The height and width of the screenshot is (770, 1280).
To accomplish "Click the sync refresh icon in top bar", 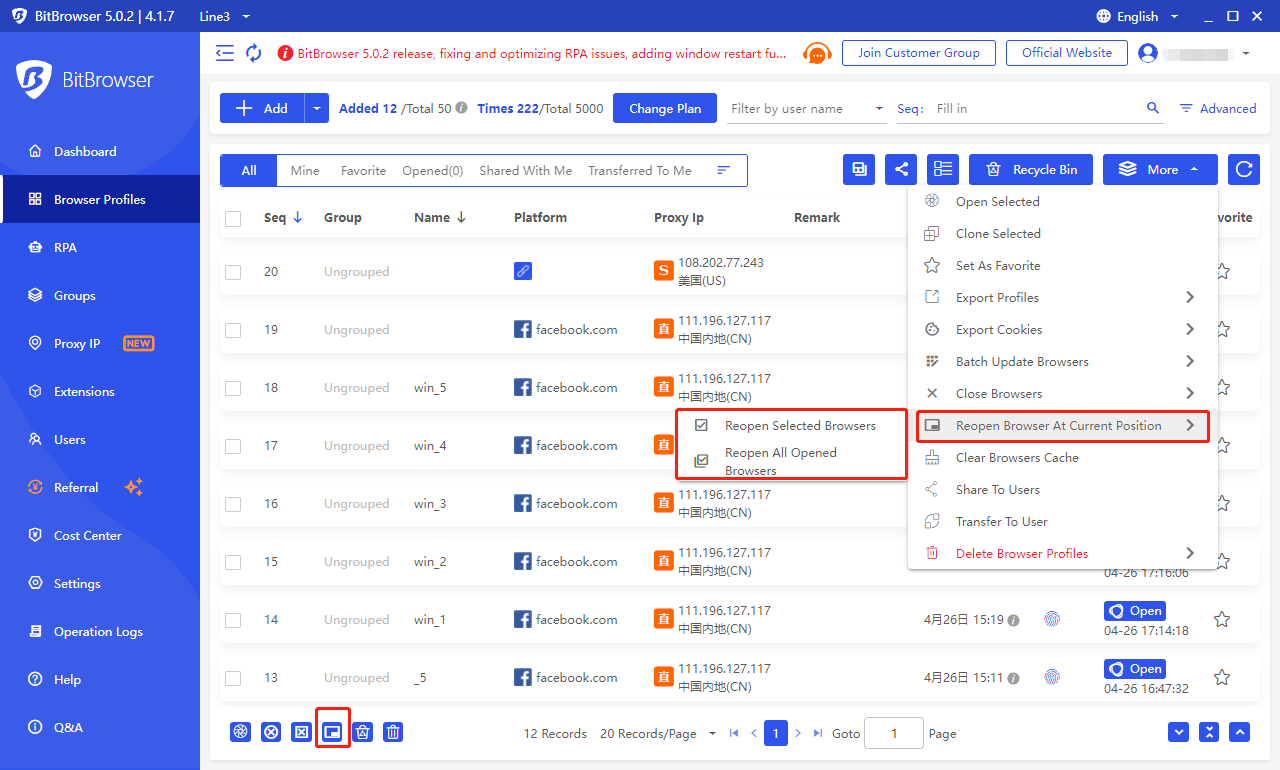I will click(254, 53).
